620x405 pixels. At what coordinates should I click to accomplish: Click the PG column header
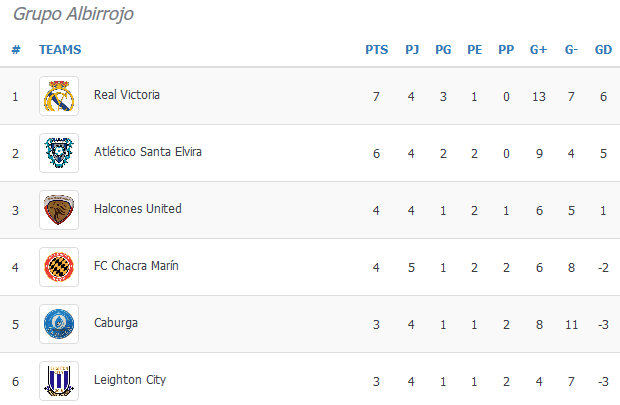(x=443, y=49)
